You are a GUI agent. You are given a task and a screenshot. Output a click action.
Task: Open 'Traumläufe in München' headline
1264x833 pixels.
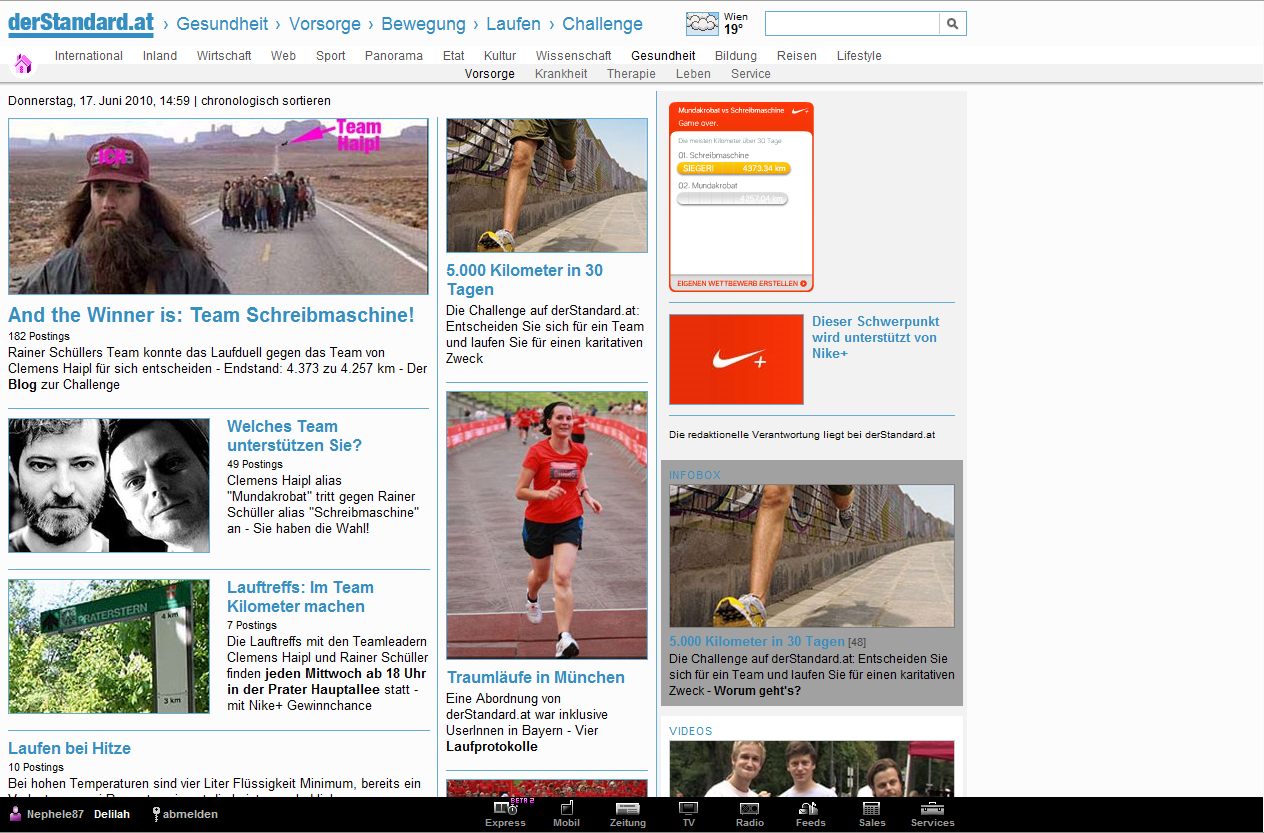click(x=536, y=677)
